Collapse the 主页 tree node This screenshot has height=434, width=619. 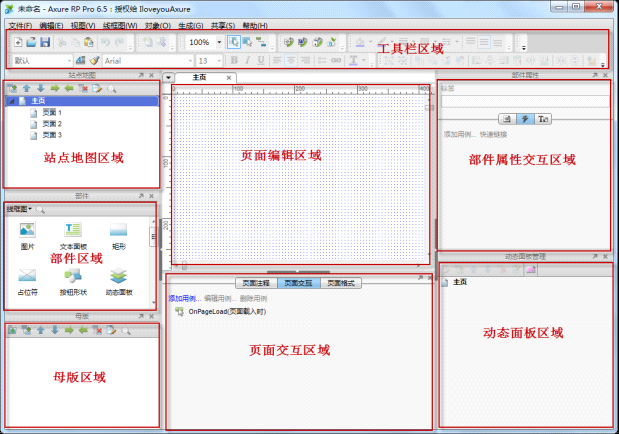click(x=11, y=101)
